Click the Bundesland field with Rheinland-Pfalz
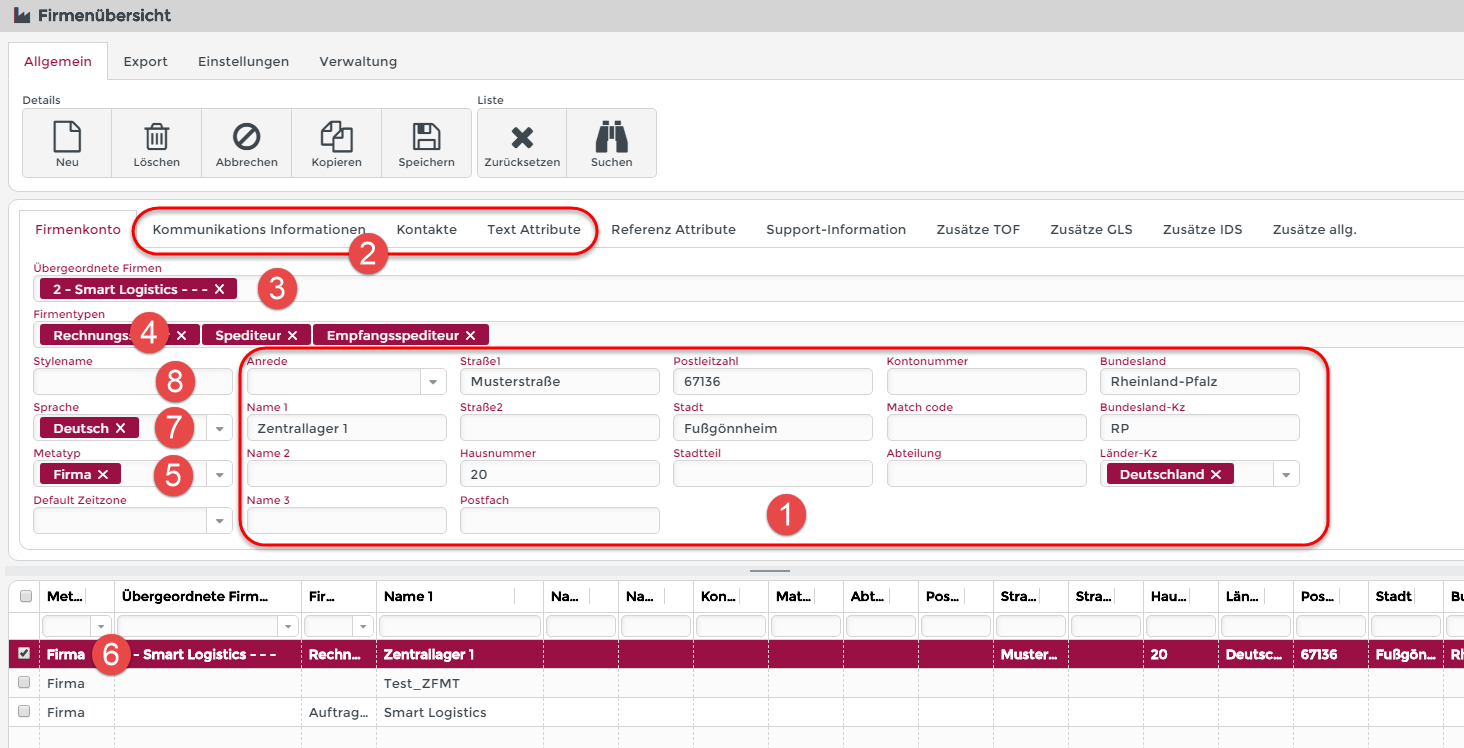 (x=1200, y=382)
